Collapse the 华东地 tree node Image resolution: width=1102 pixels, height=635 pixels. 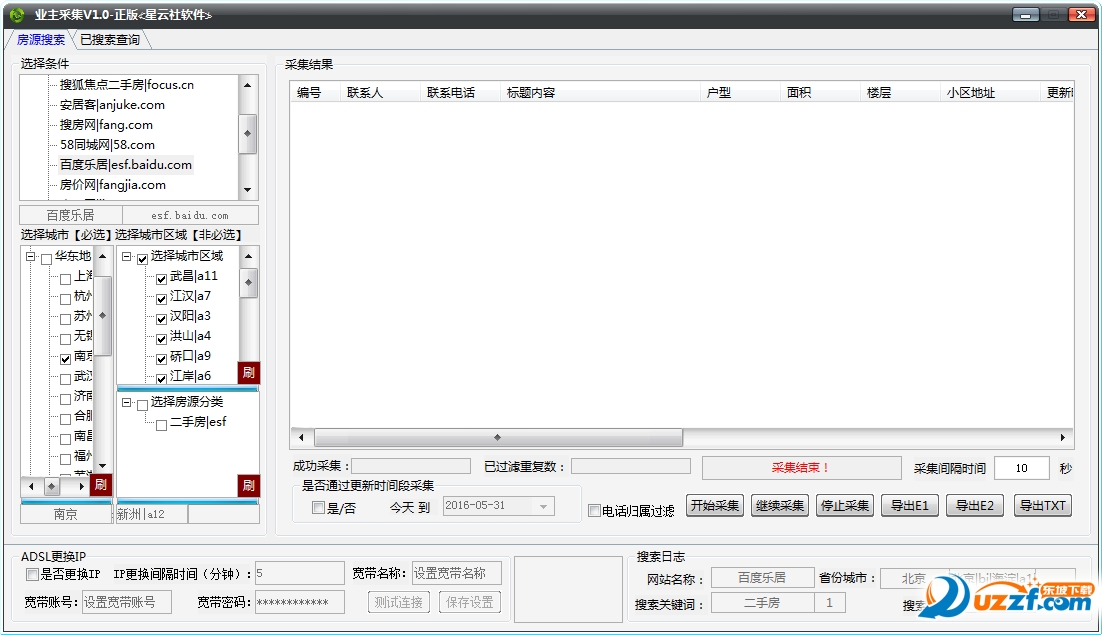point(30,256)
